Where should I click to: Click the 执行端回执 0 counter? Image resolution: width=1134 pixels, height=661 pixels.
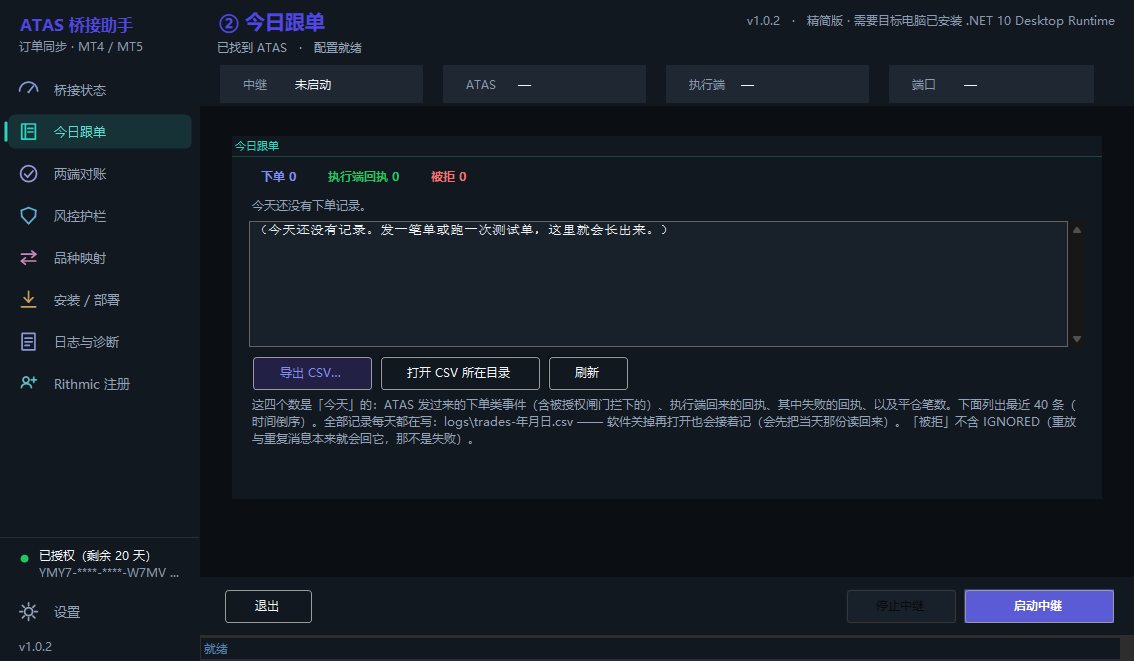[x=363, y=176]
